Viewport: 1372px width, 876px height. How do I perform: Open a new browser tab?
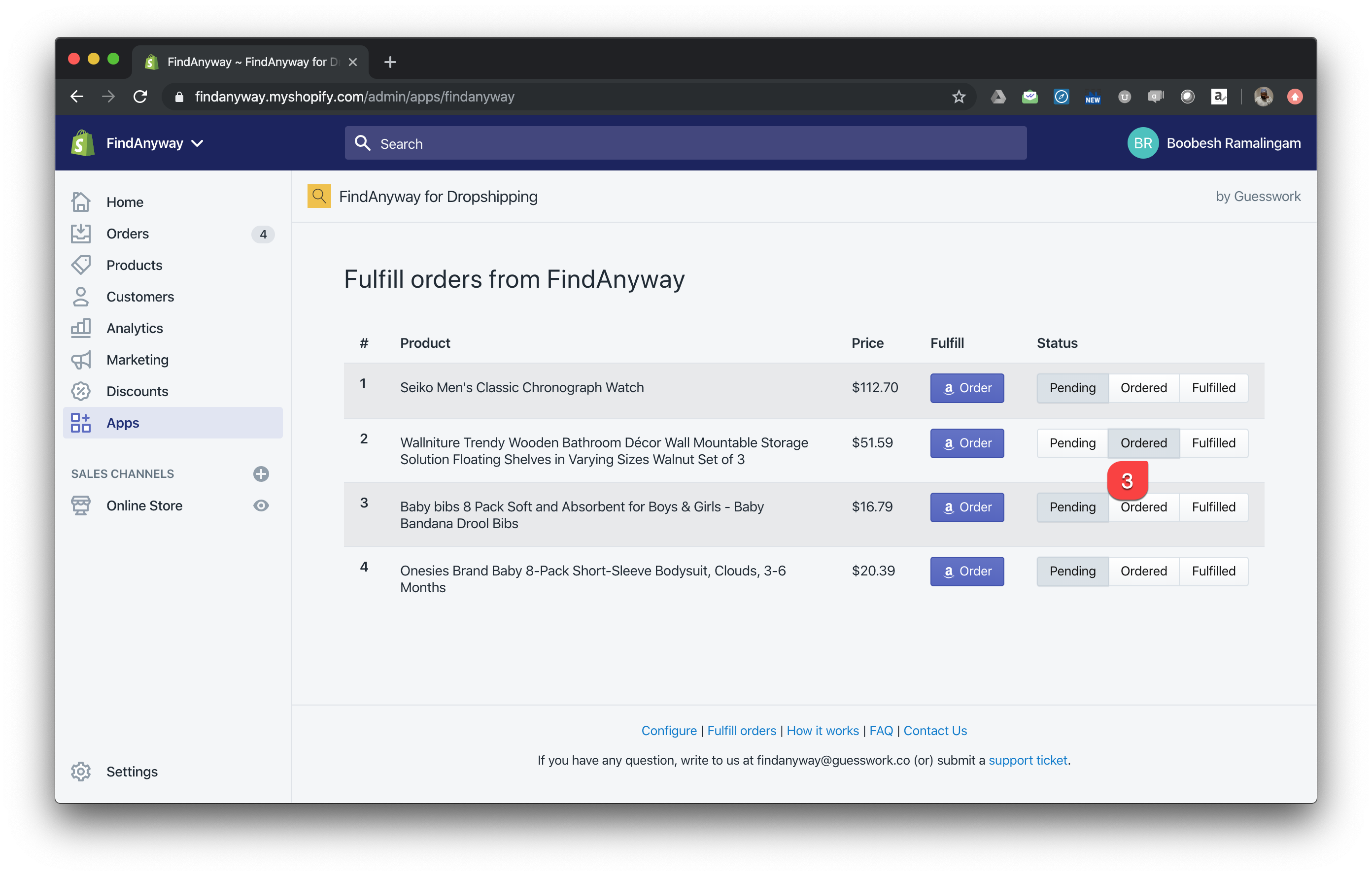click(x=390, y=62)
